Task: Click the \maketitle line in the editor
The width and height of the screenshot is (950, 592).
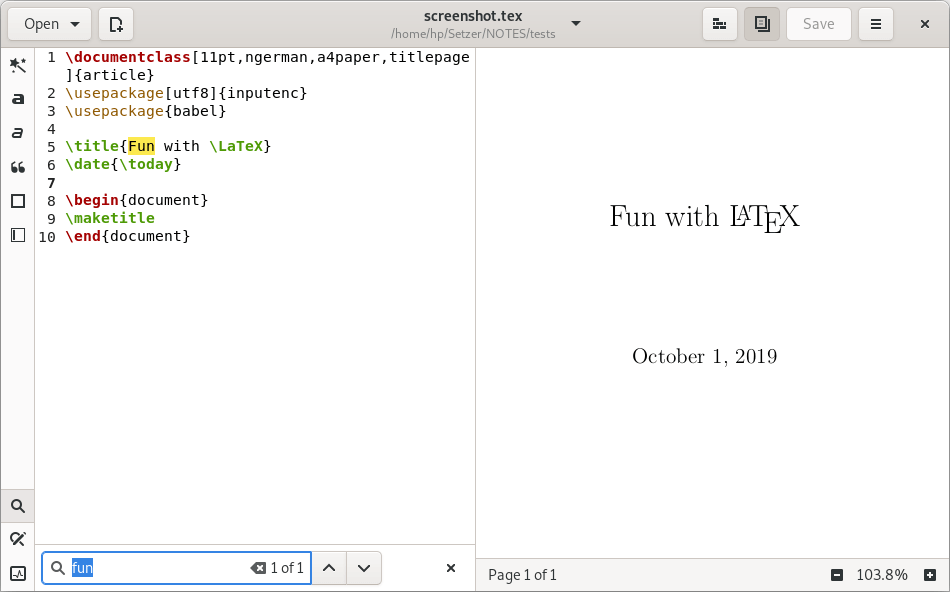Action: tap(110, 218)
